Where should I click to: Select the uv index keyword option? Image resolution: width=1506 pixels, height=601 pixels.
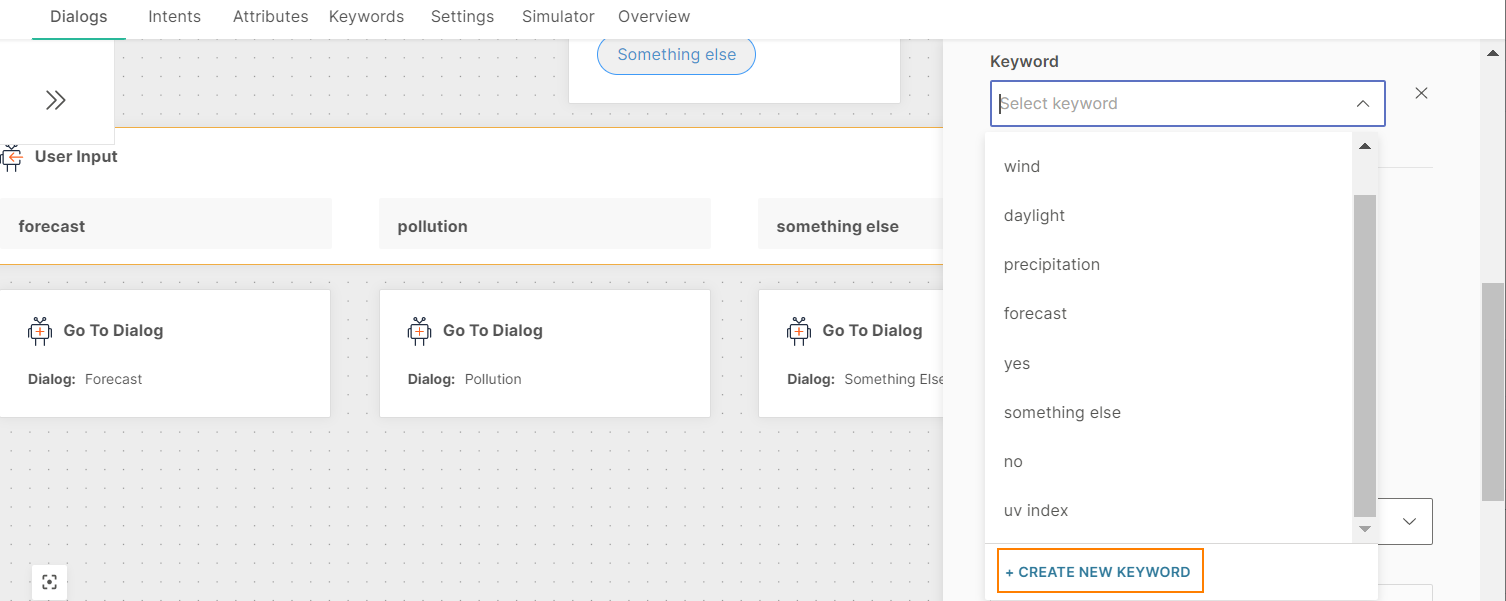pyautogui.click(x=1036, y=510)
